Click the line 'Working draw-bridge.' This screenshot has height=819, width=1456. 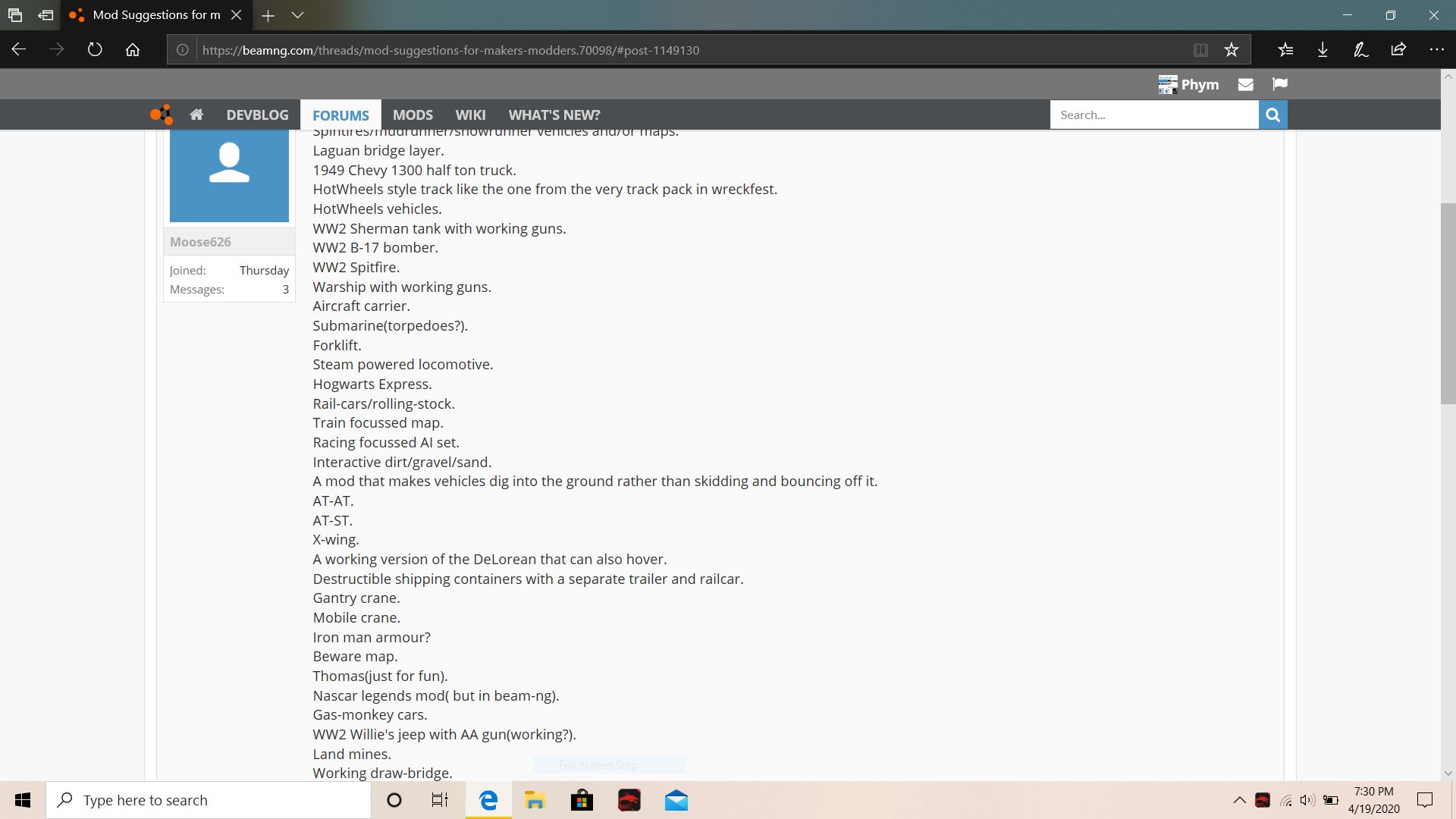(382, 773)
